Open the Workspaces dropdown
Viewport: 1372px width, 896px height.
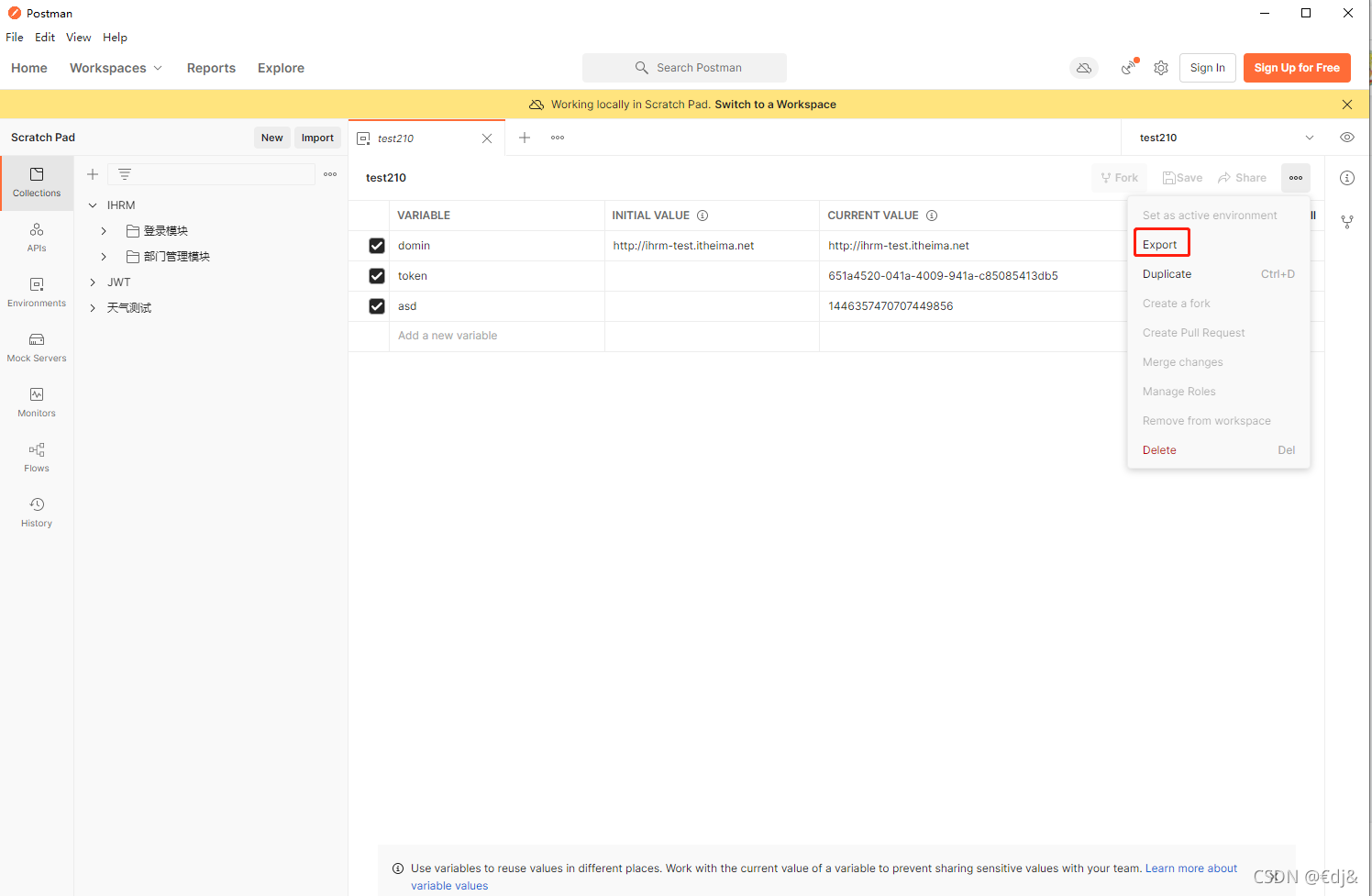click(116, 68)
